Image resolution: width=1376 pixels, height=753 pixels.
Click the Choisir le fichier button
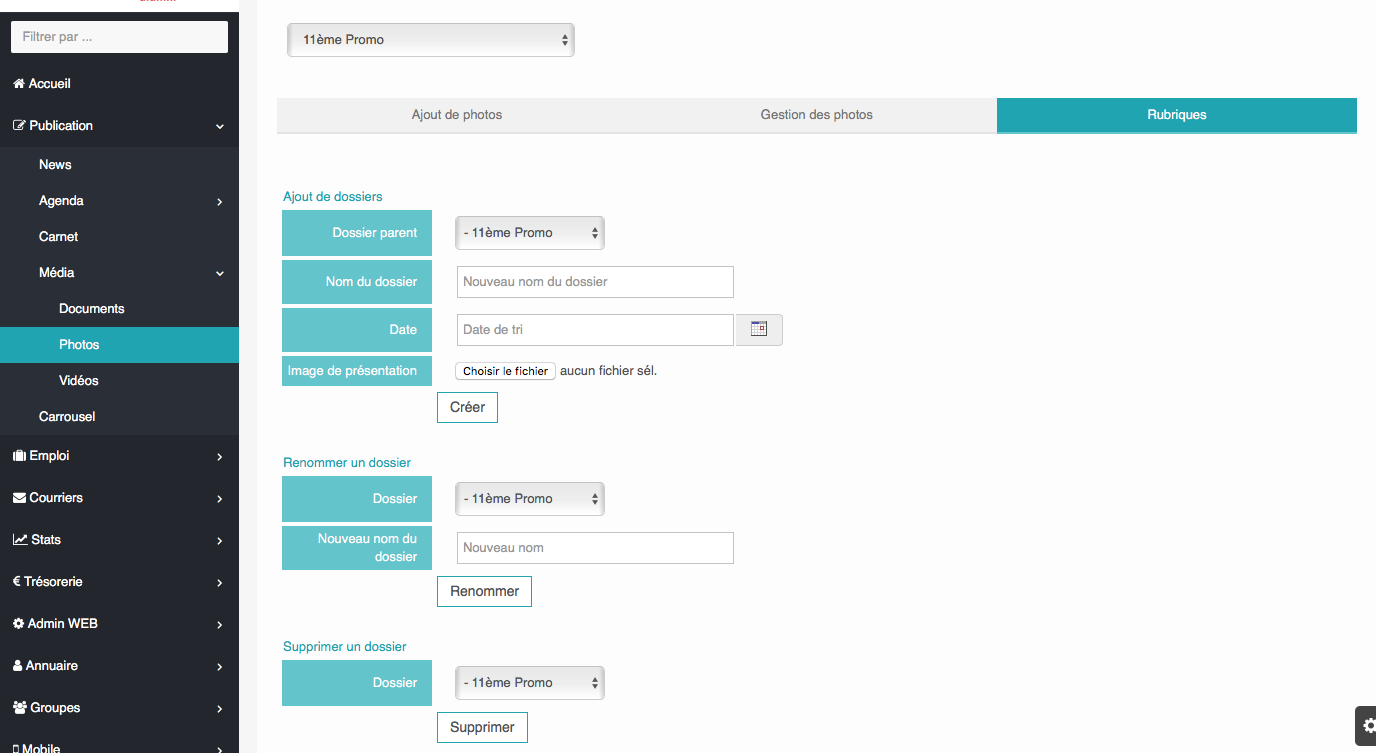point(505,371)
